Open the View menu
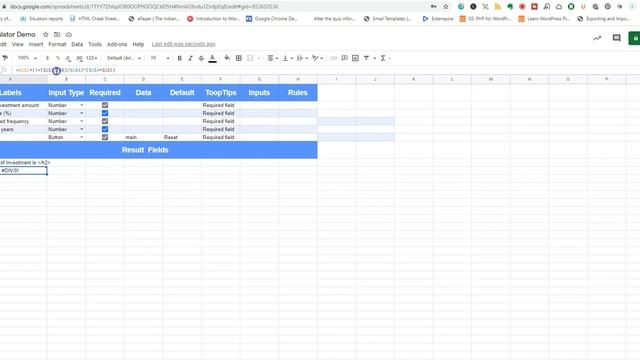 pos(18,44)
